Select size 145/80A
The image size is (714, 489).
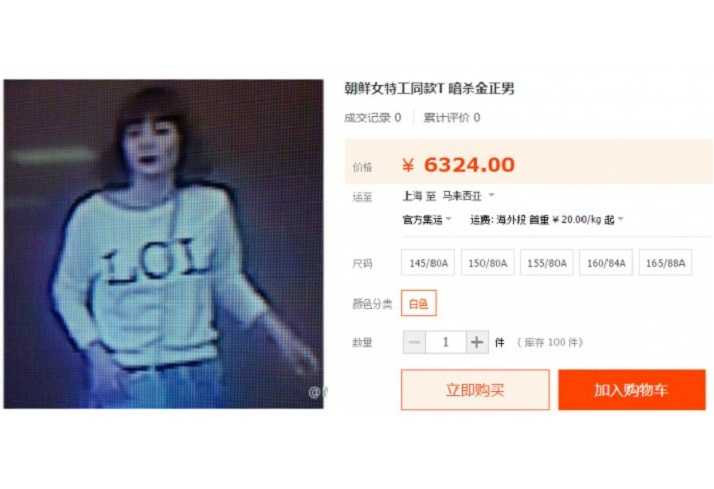pyautogui.click(x=428, y=263)
